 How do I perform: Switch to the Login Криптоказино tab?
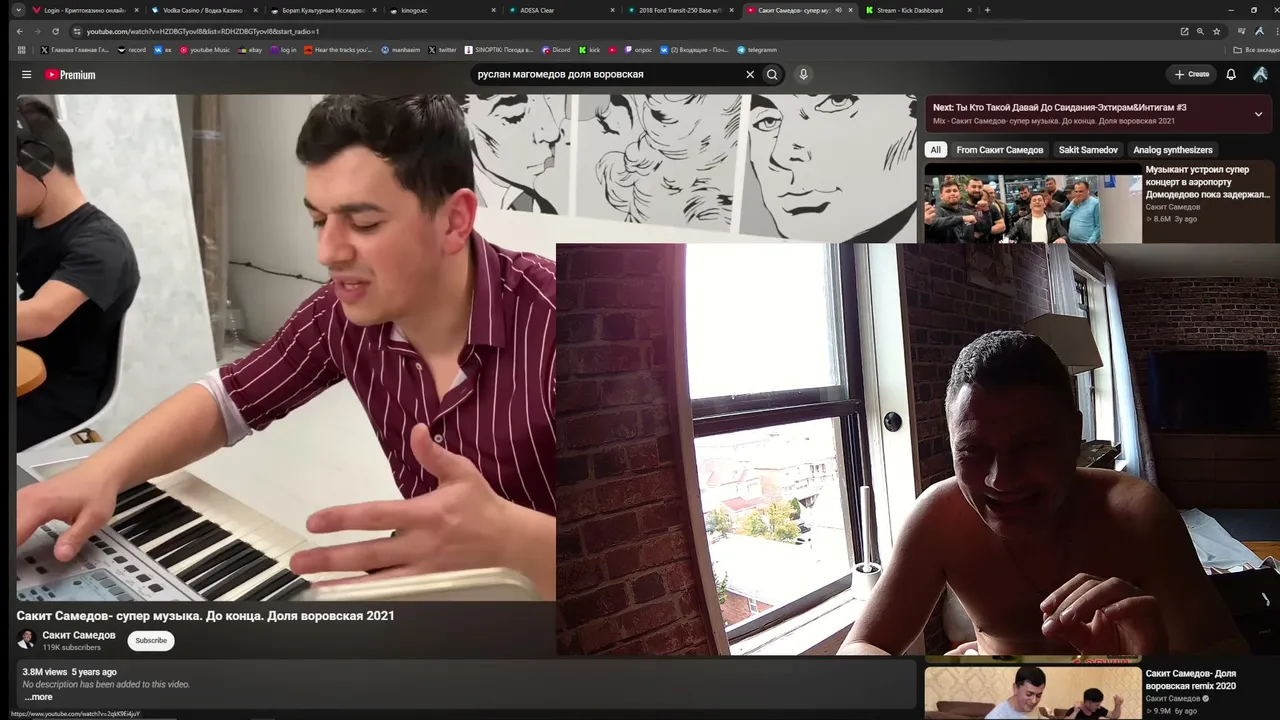[85, 10]
